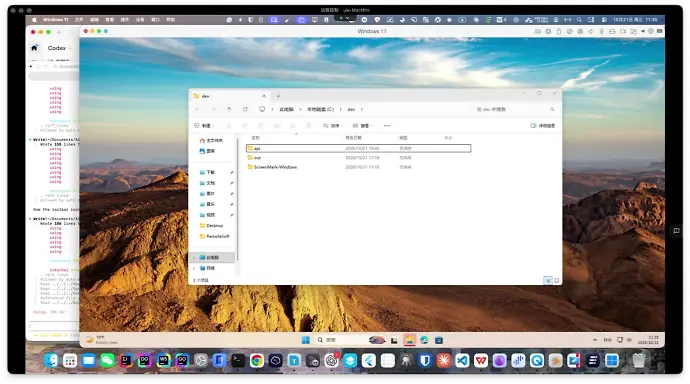Open the RemoteSoft folder in sidebar
This screenshot has width=690, height=384.
[x=214, y=236]
